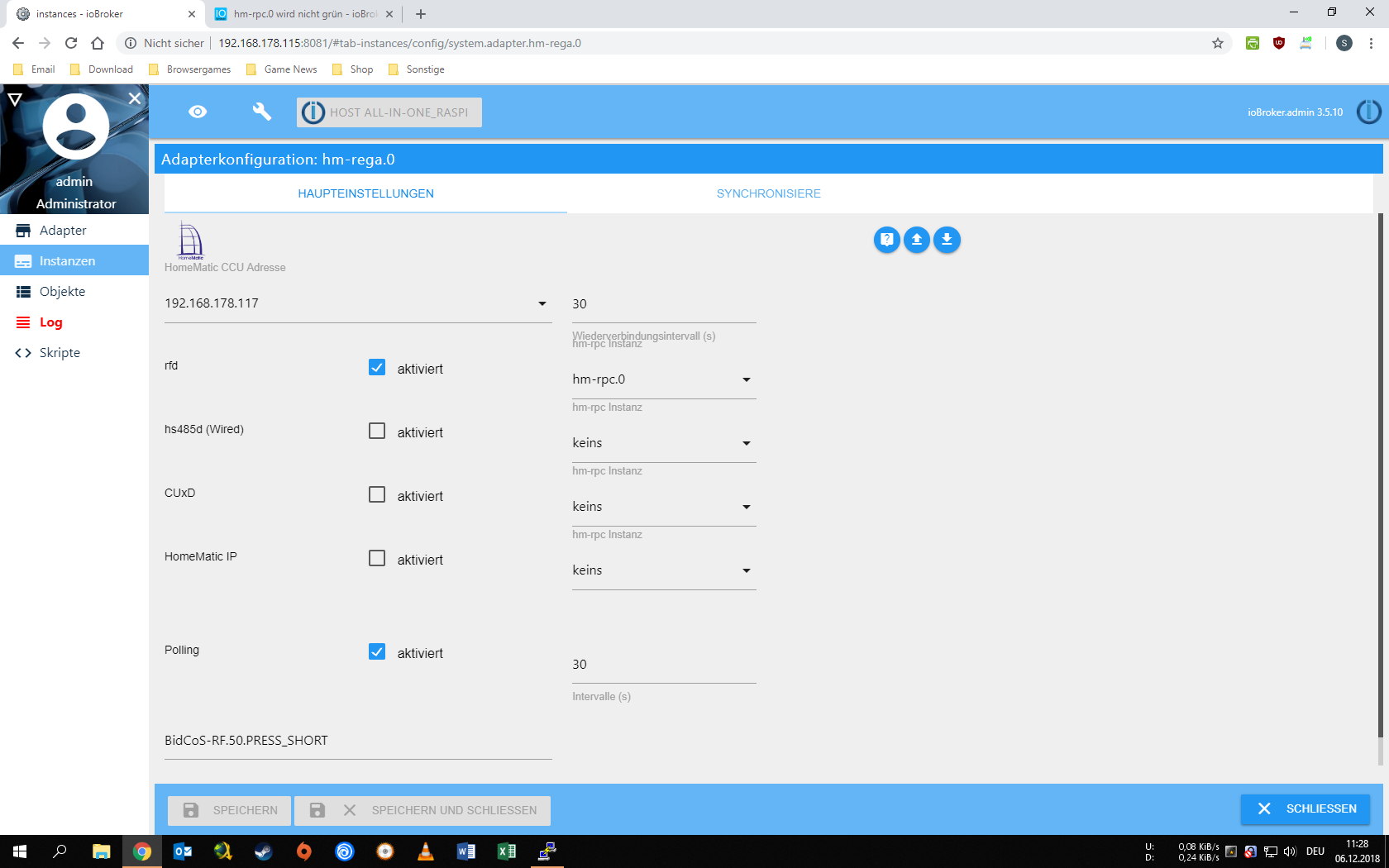Image resolution: width=1389 pixels, height=868 pixels.
Task: Click the triangle menu icon above avatar
Action: point(14,99)
